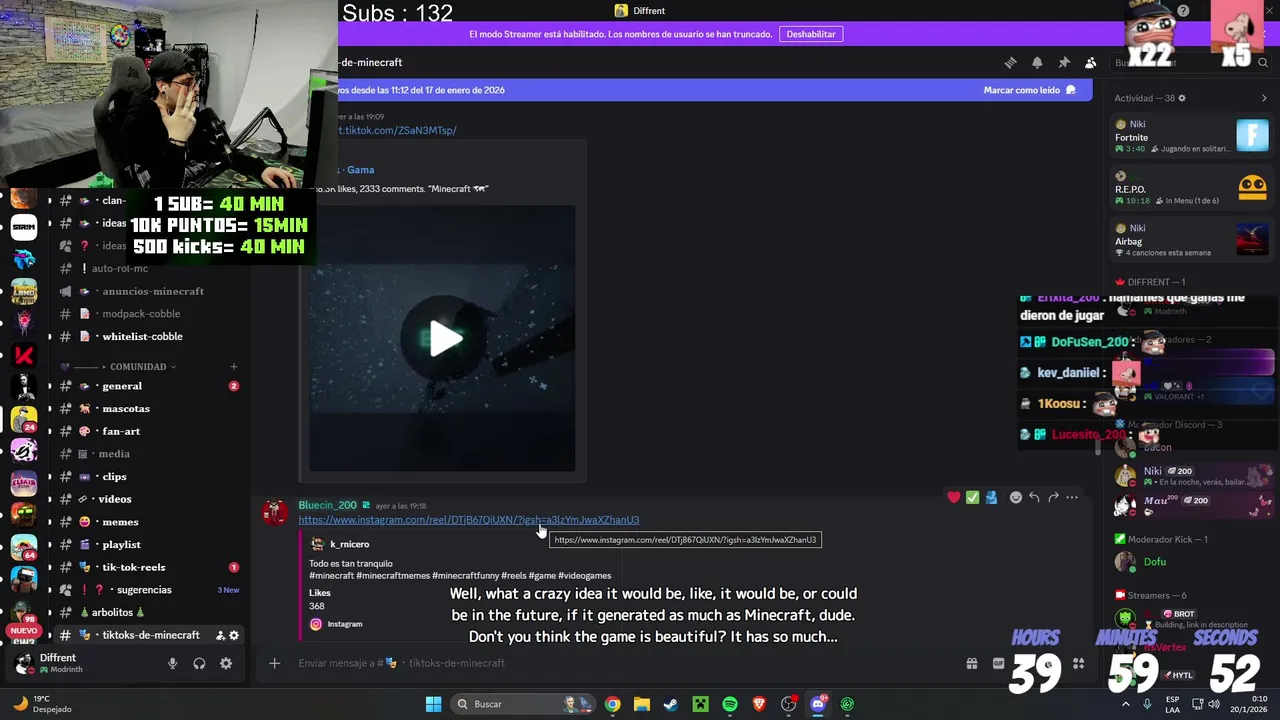Open GIF picker in message bar
The width and height of the screenshot is (1280, 720).
[998, 663]
